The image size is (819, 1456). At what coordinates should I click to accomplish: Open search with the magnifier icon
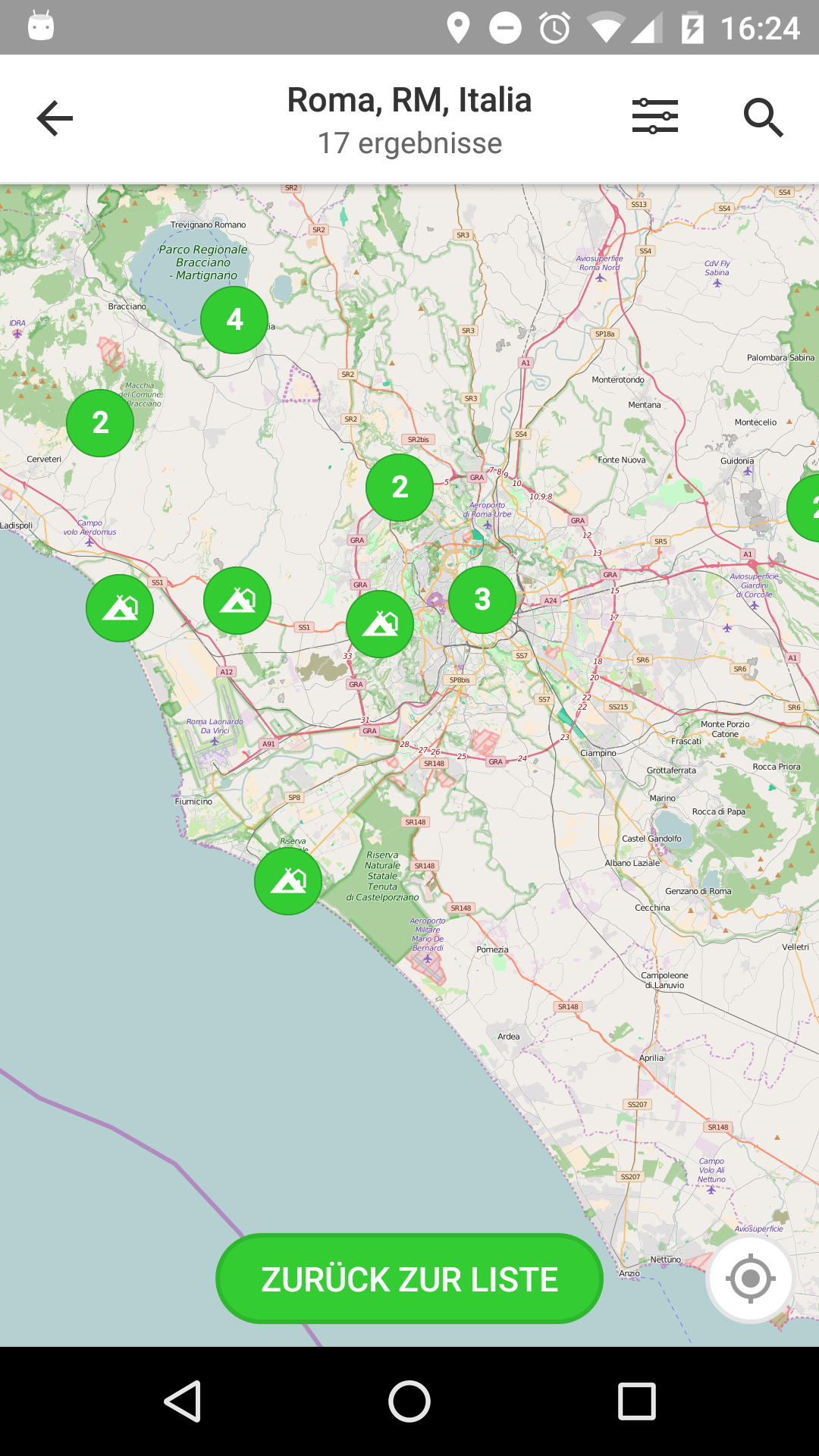click(x=763, y=118)
